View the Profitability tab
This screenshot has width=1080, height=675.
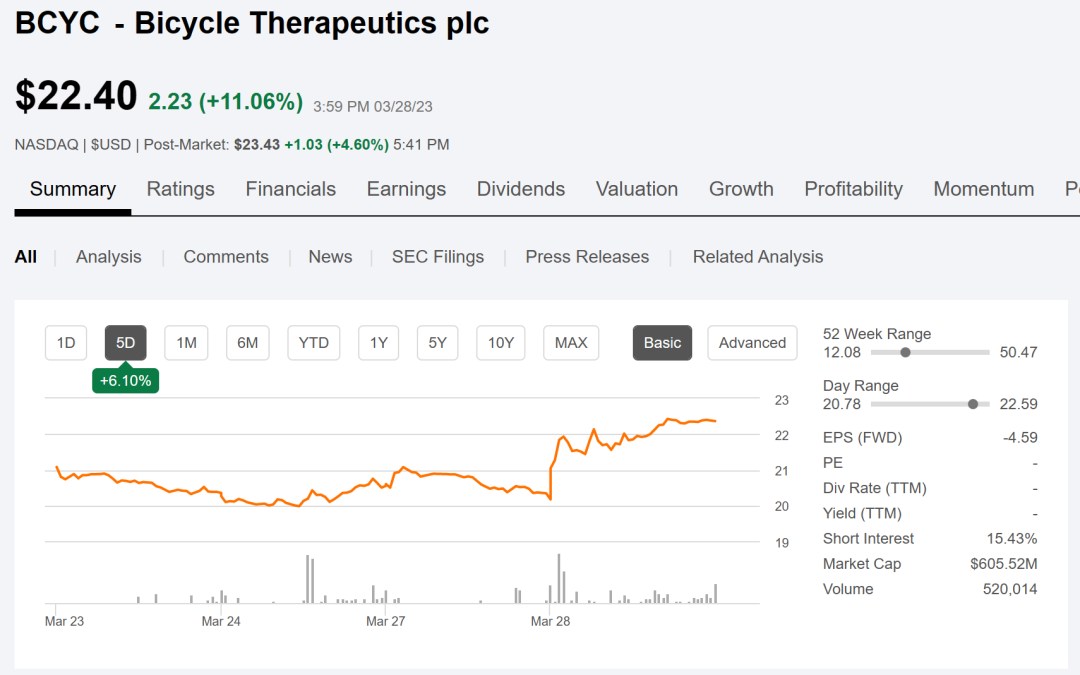coord(853,189)
